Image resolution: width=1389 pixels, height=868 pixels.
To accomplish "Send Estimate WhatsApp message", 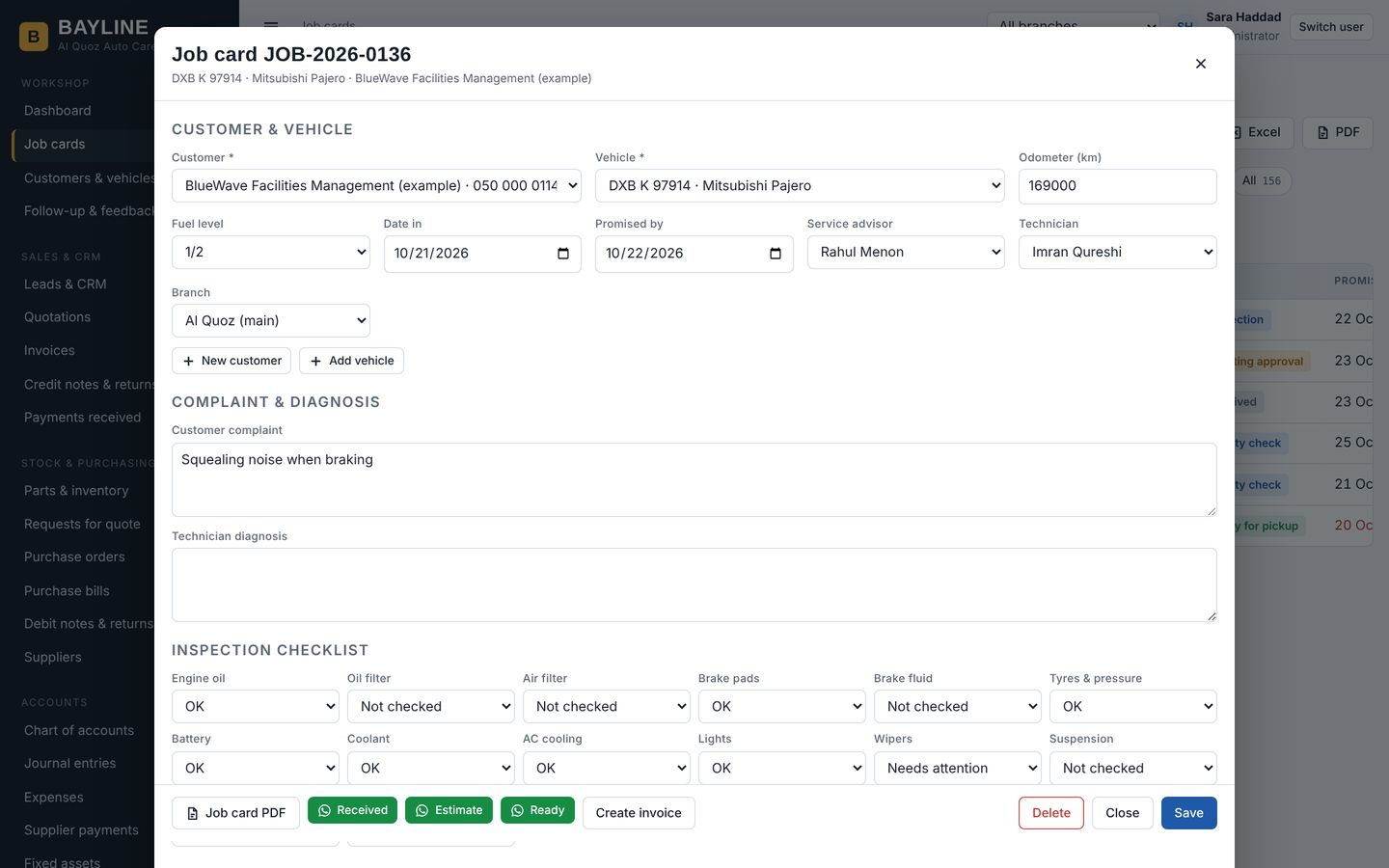I will click(x=449, y=810).
